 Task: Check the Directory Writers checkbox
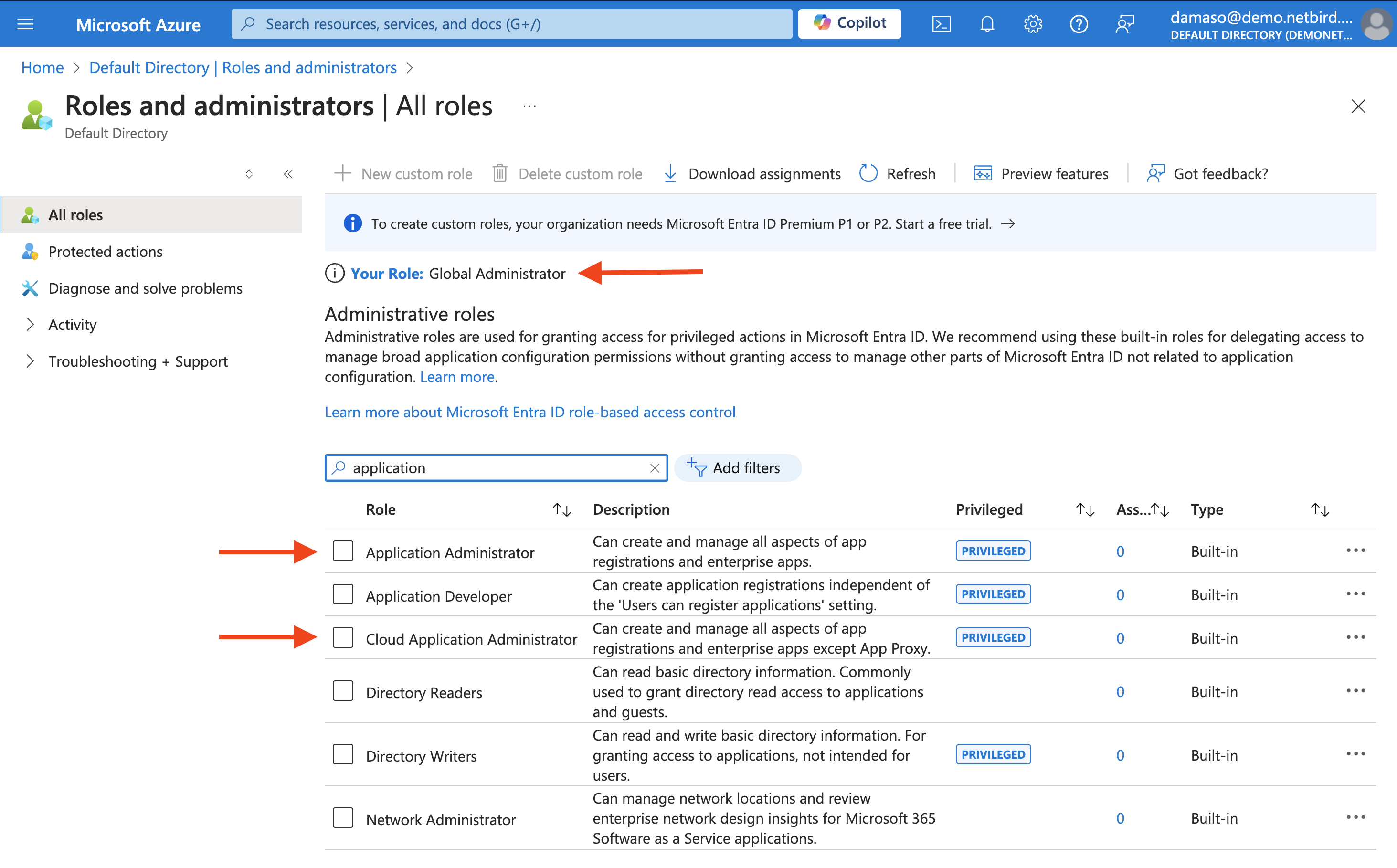[x=343, y=754]
